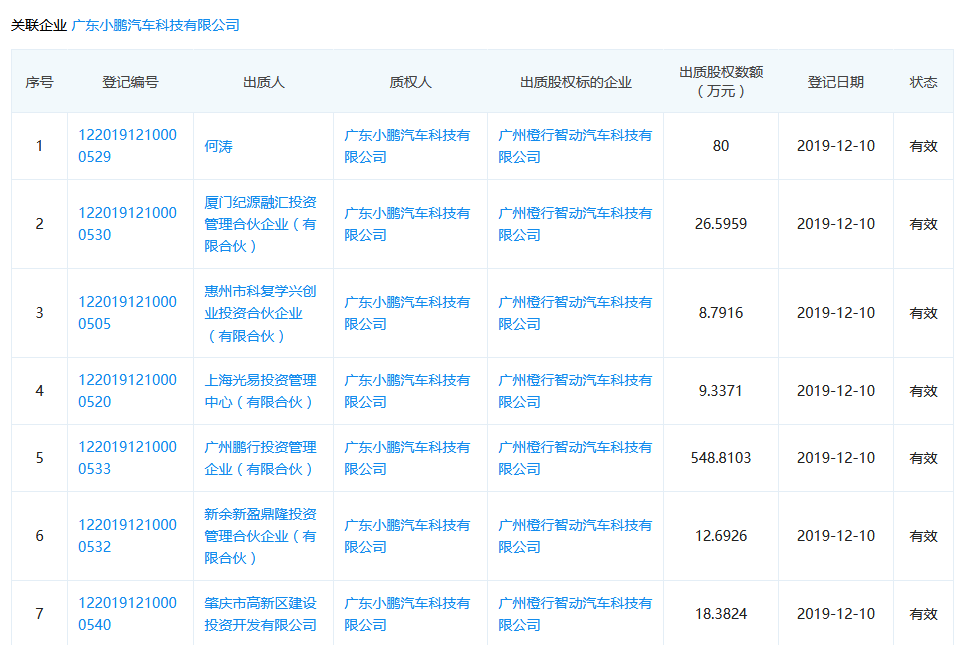Select row 1 date 2019-12-10
Screen dimensions: 967x645
coord(836,146)
